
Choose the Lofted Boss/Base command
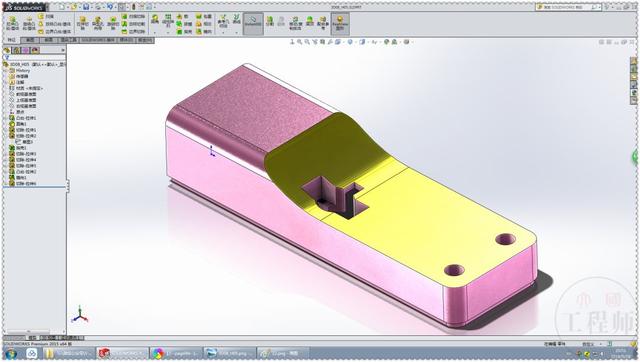(x=54, y=24)
